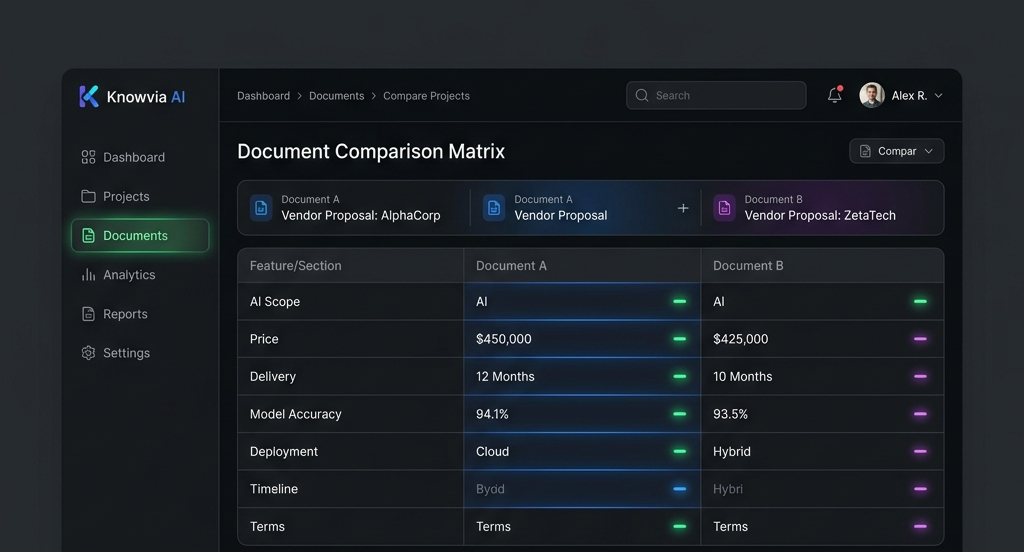Click the Dashboard grid icon in sidebar
Image resolution: width=1024 pixels, height=552 pixels.
tap(88, 157)
